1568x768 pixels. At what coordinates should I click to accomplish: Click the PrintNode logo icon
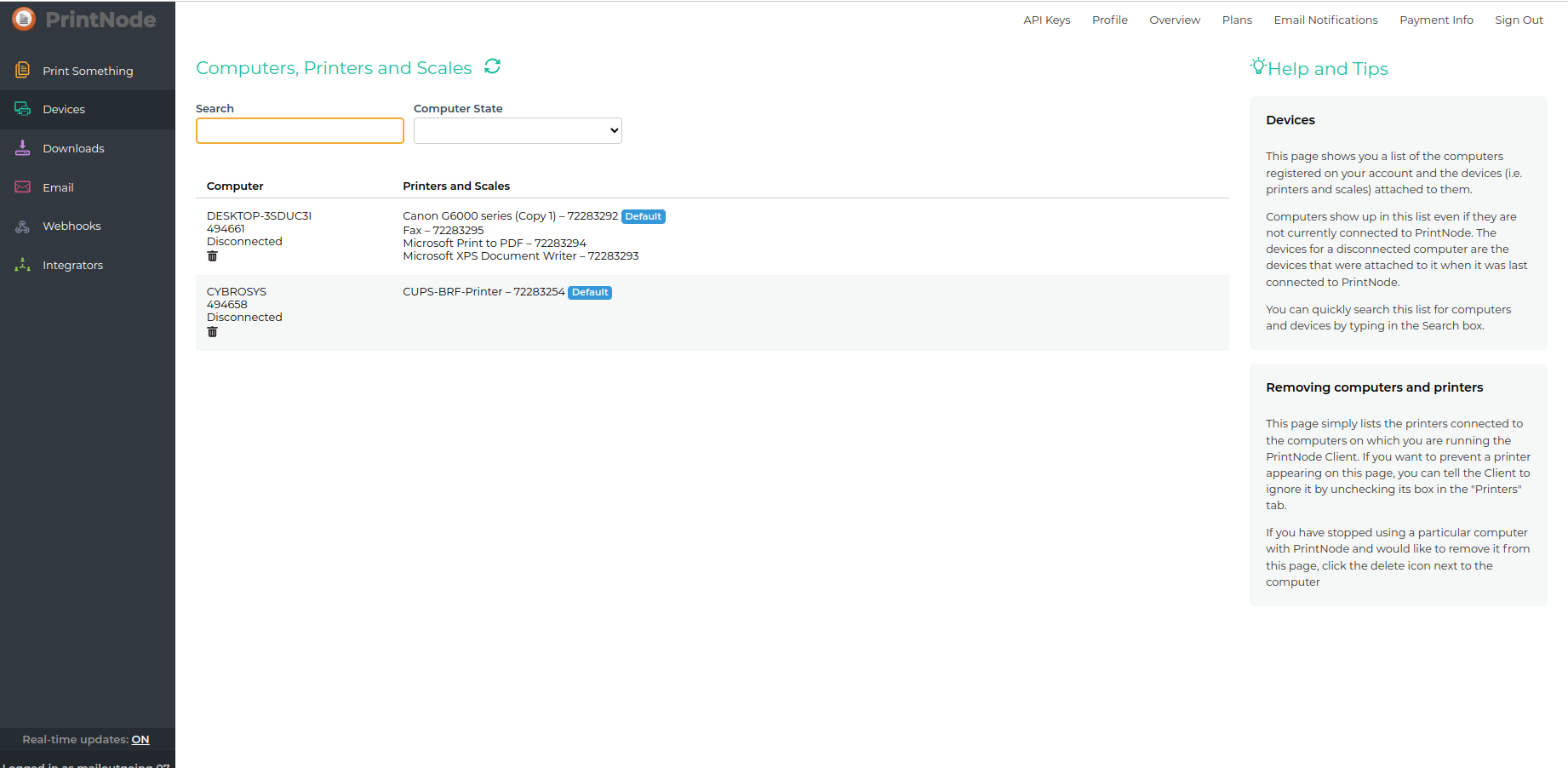click(24, 19)
